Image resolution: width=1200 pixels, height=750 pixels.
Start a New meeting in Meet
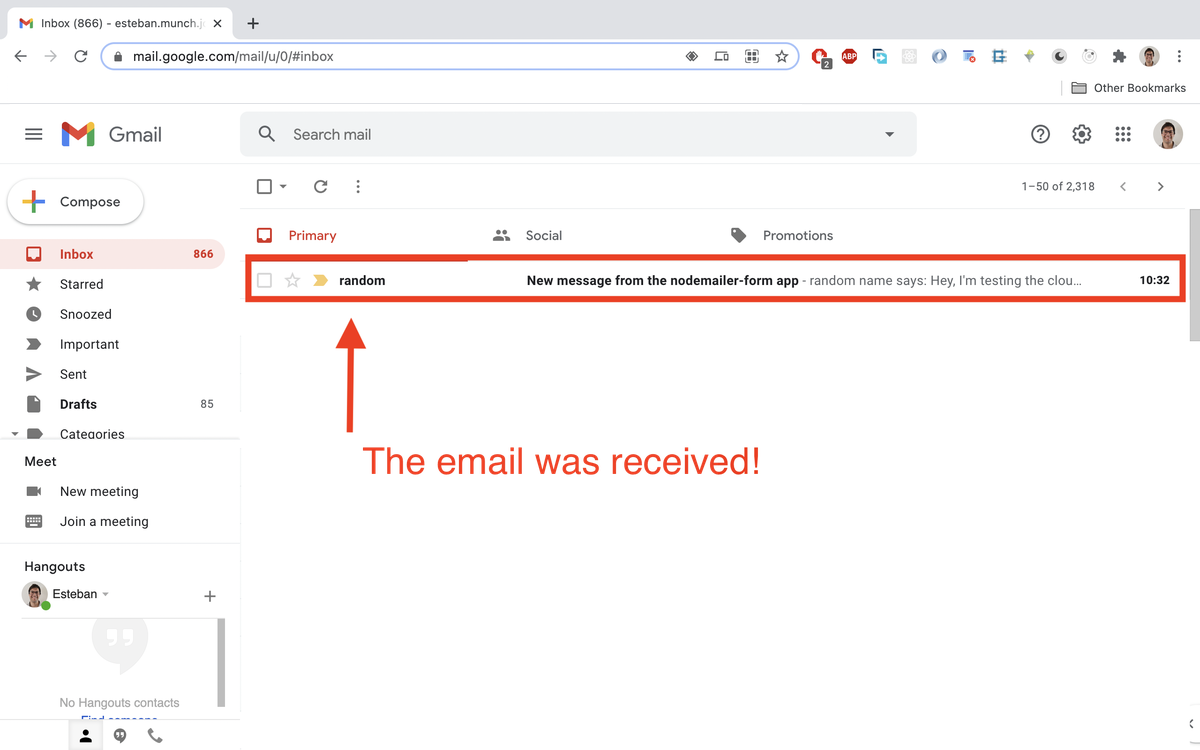pyautogui.click(x=99, y=491)
